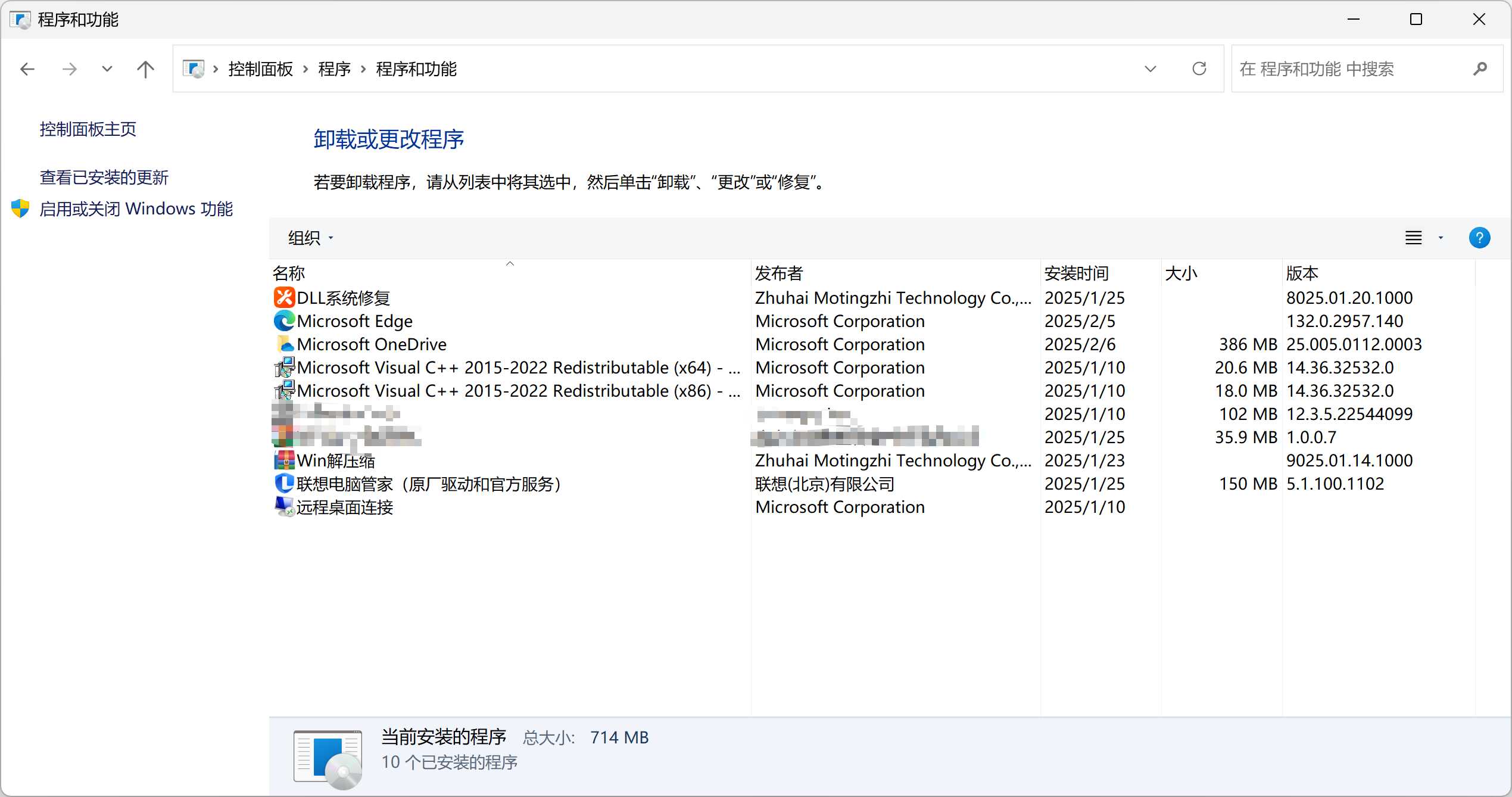Open 查看已安装的更新 link
Viewport: 1512px width, 797px height.
click(x=104, y=178)
